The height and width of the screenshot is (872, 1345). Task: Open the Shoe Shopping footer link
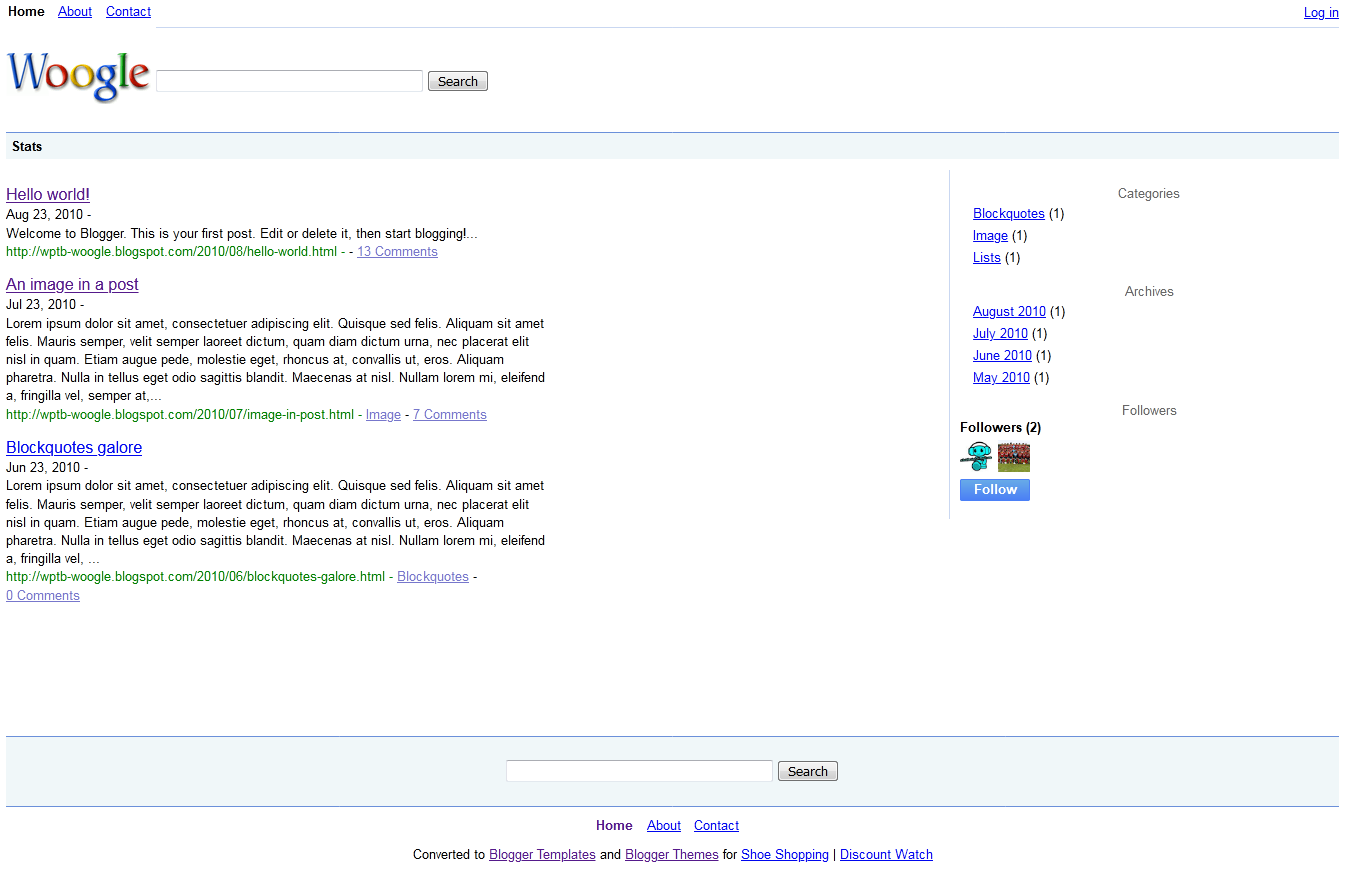coord(785,855)
